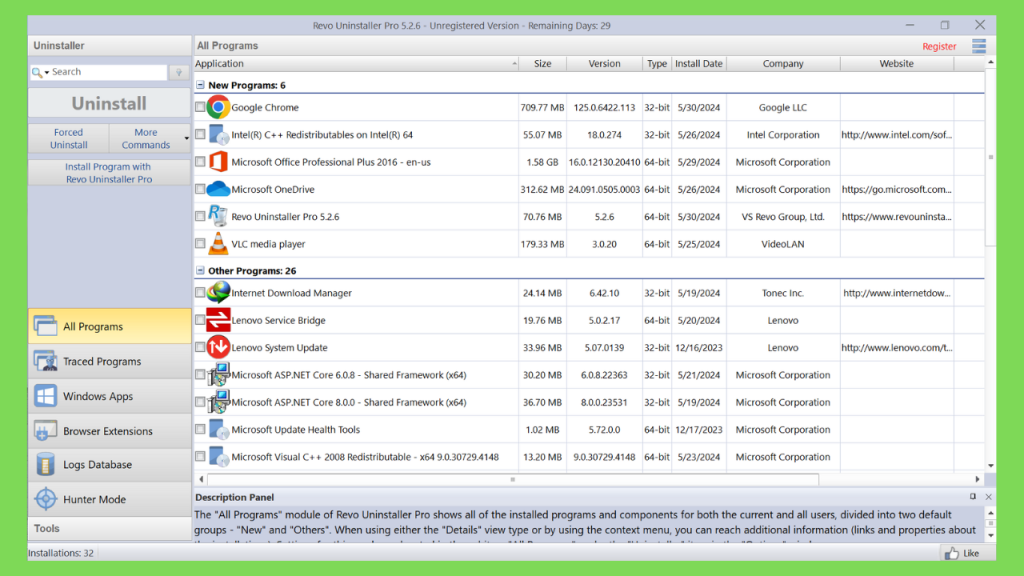Sort by the Version column header
The width and height of the screenshot is (1024, 576).
click(x=604, y=63)
